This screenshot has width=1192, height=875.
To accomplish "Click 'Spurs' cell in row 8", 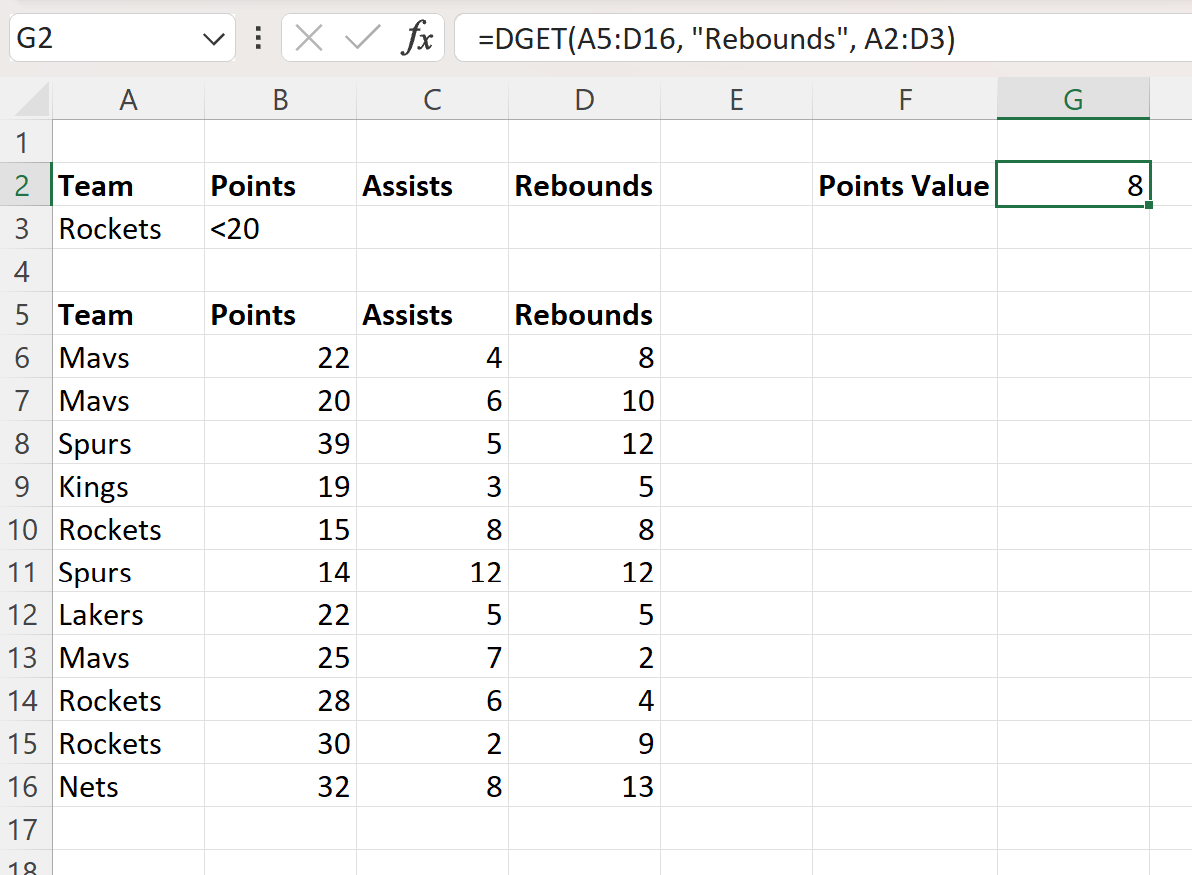I will pos(128,443).
